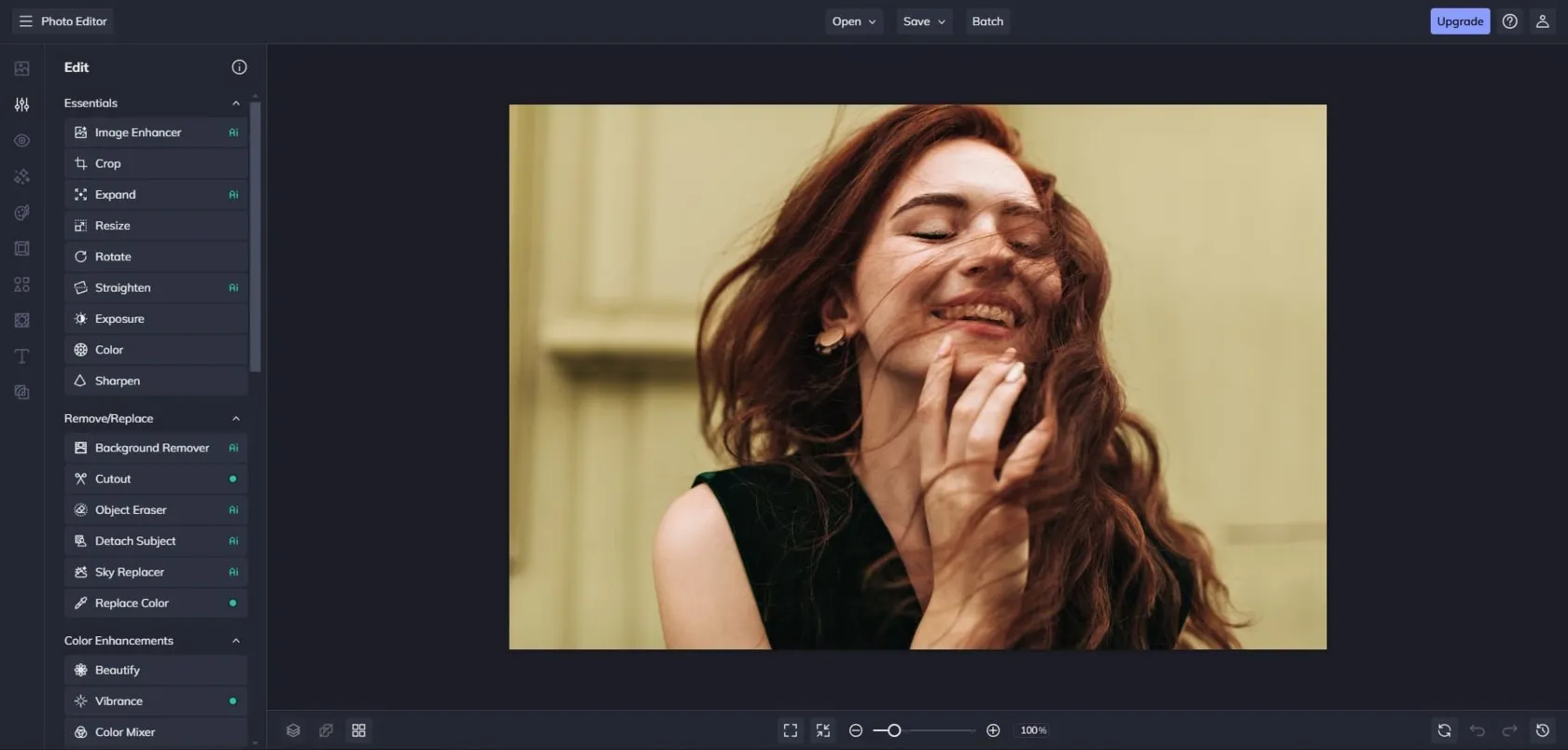Click the Upgrade button
The height and width of the screenshot is (750, 1568).
(1459, 21)
